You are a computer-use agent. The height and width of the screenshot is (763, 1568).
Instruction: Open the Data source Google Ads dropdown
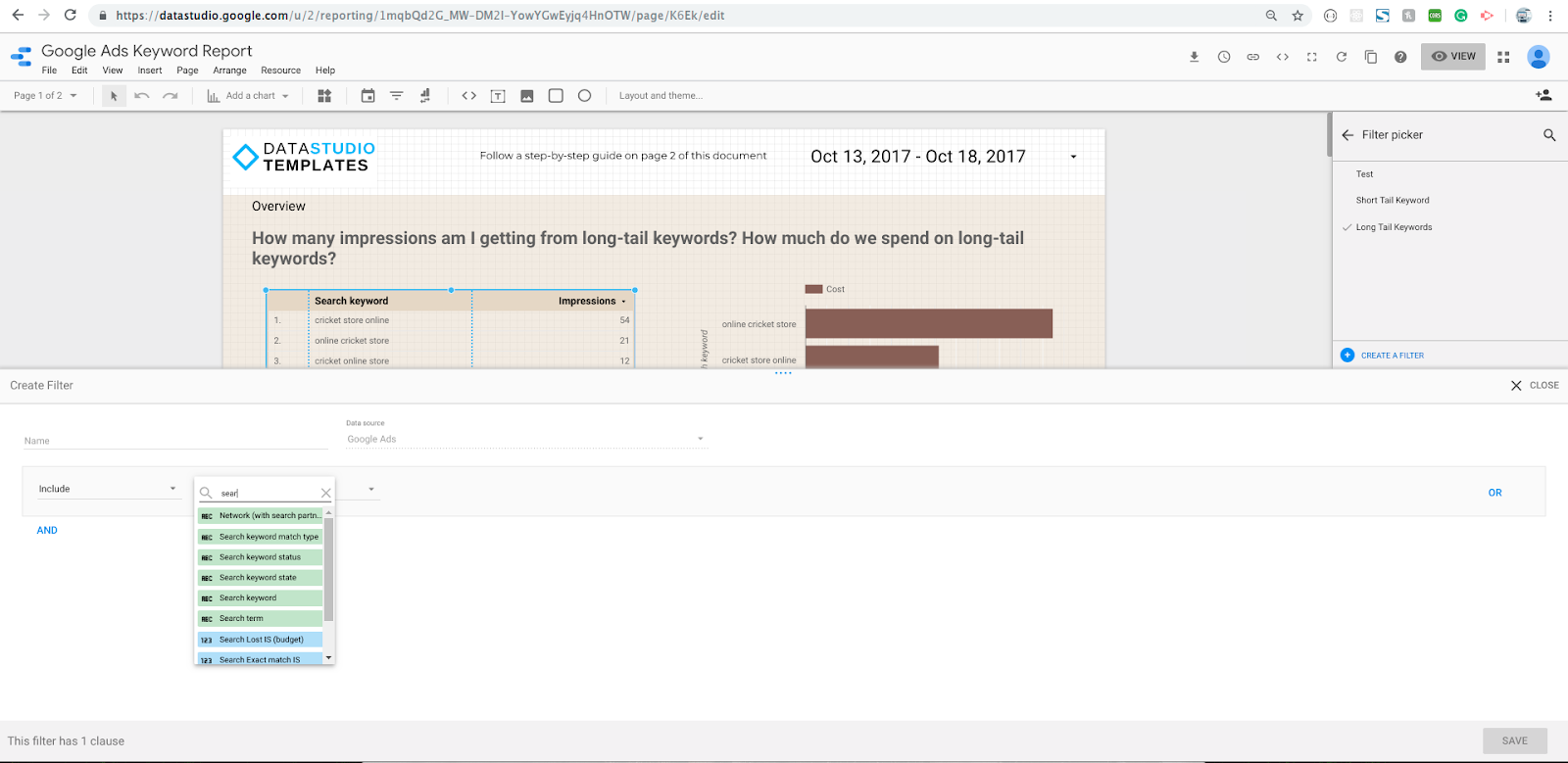(525, 439)
